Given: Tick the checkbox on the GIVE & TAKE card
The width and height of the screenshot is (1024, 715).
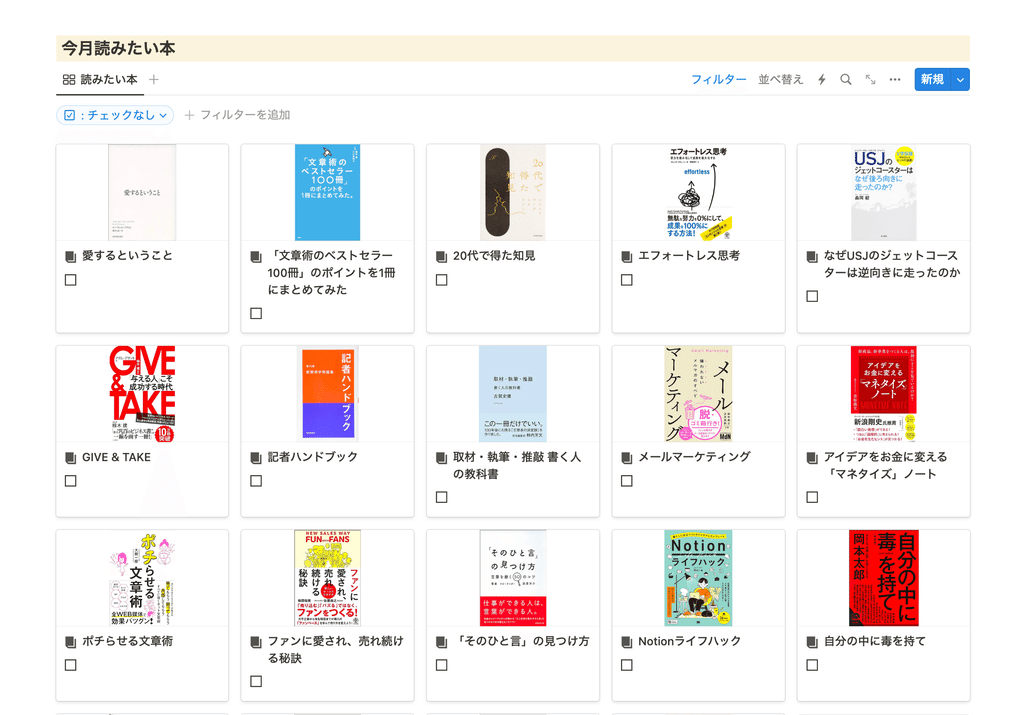Looking at the screenshot, I should pos(71,481).
